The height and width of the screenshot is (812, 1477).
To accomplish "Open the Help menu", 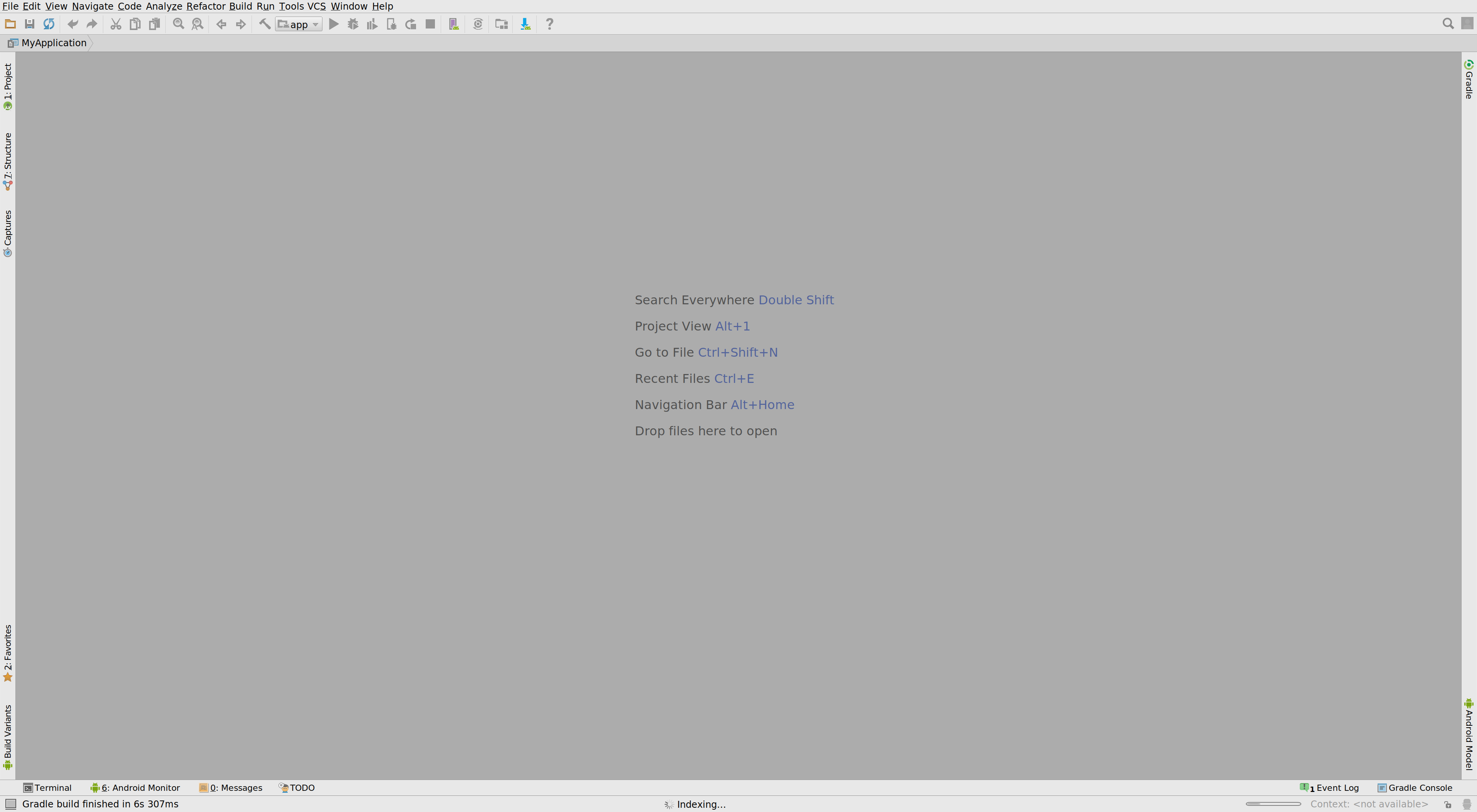I will [x=383, y=6].
